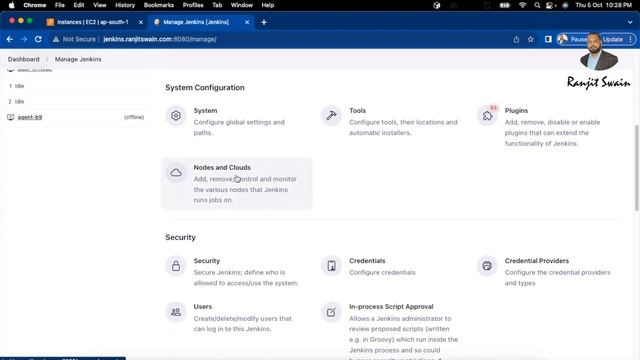The image size is (640, 360).
Task: Open the History menu
Action: tap(125, 5)
